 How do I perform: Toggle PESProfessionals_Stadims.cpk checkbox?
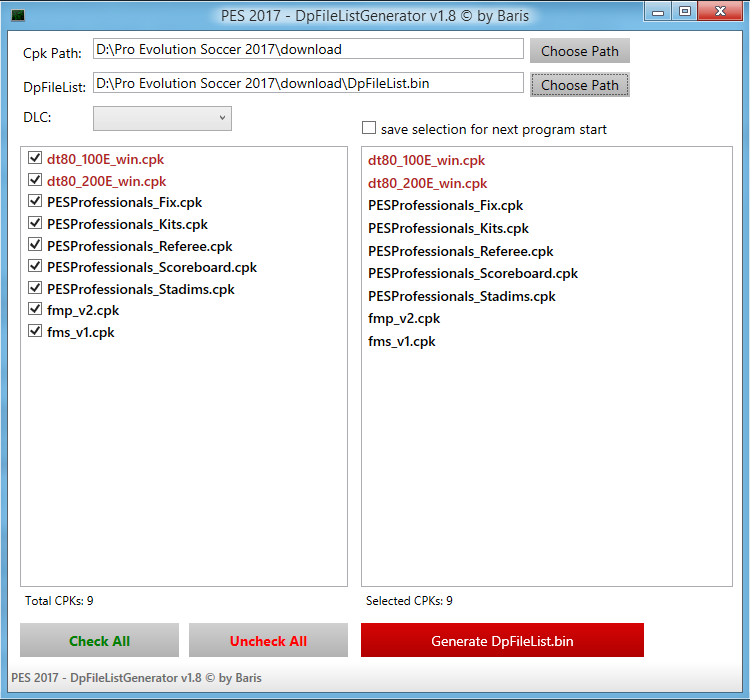point(35,287)
